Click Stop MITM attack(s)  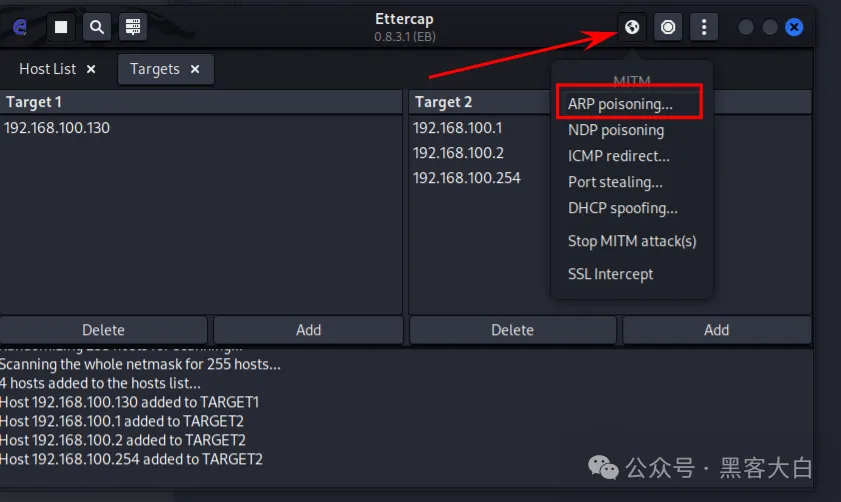click(632, 241)
